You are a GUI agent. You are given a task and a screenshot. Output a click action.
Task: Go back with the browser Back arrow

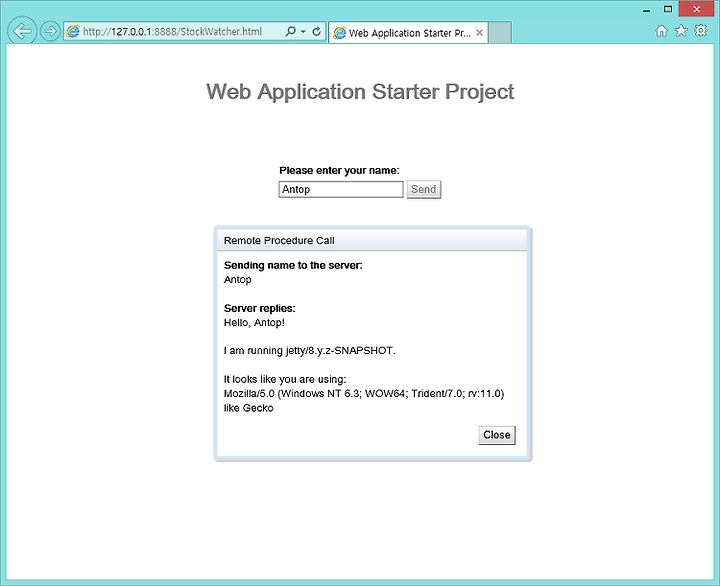(22, 31)
